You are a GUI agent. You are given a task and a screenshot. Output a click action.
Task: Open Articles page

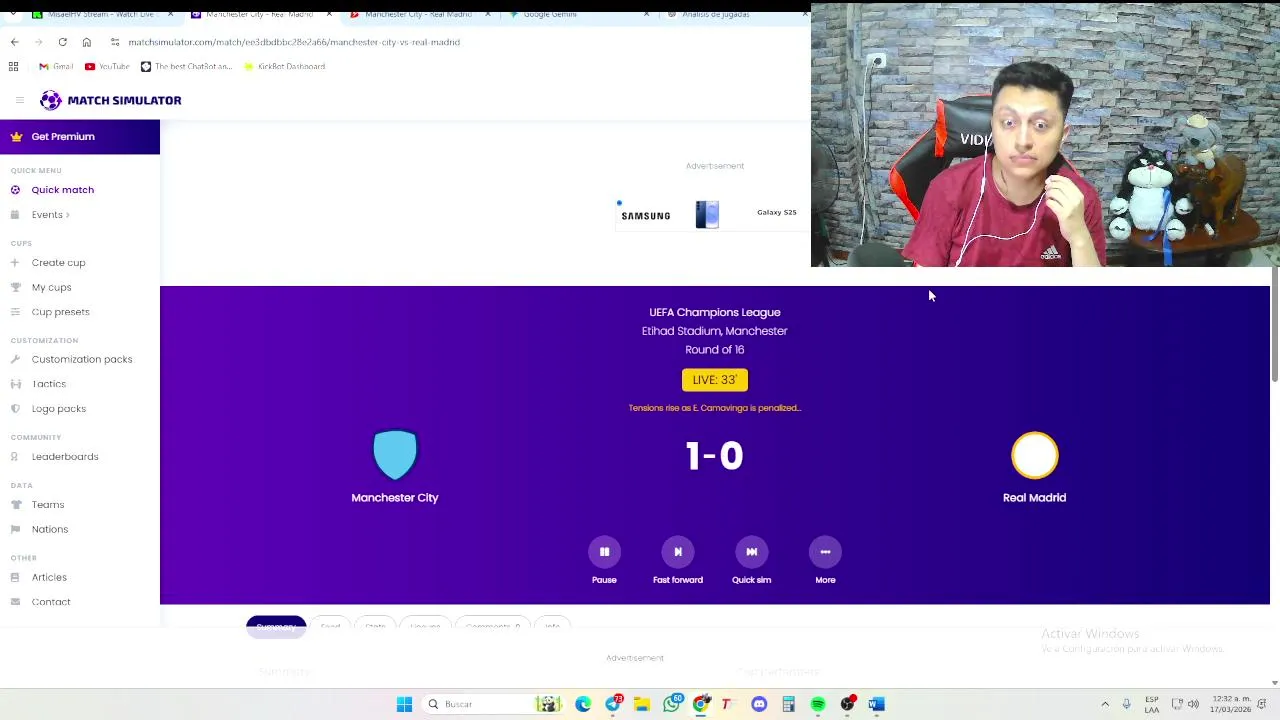[x=48, y=577]
